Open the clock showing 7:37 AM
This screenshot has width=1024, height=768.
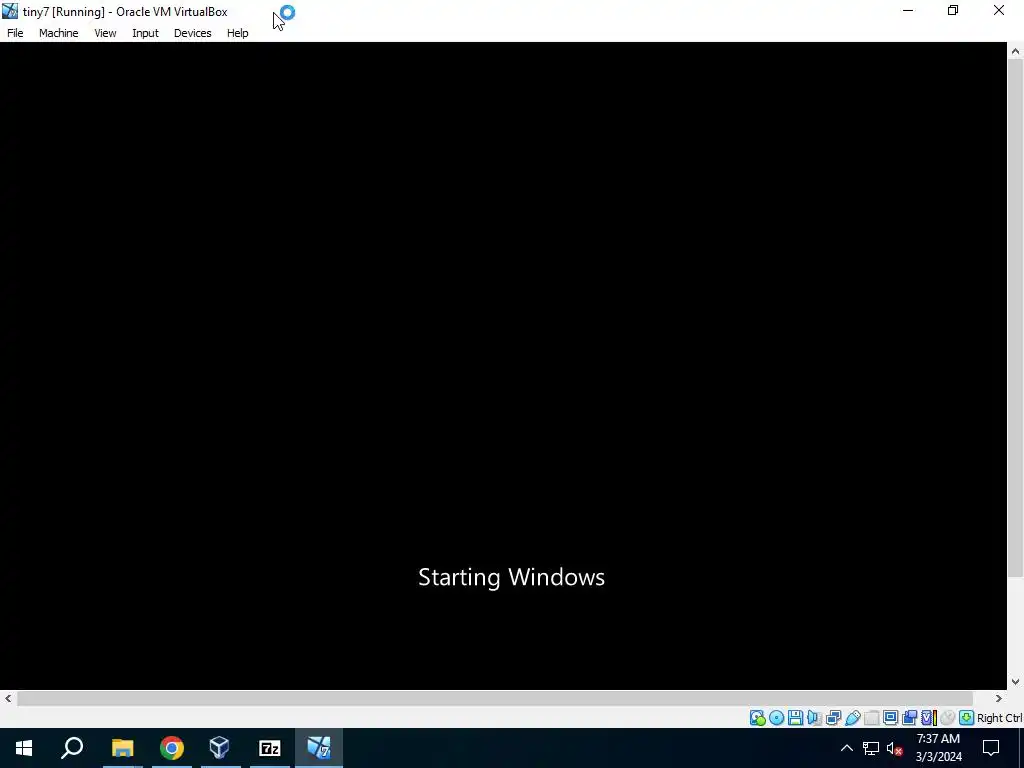938,748
